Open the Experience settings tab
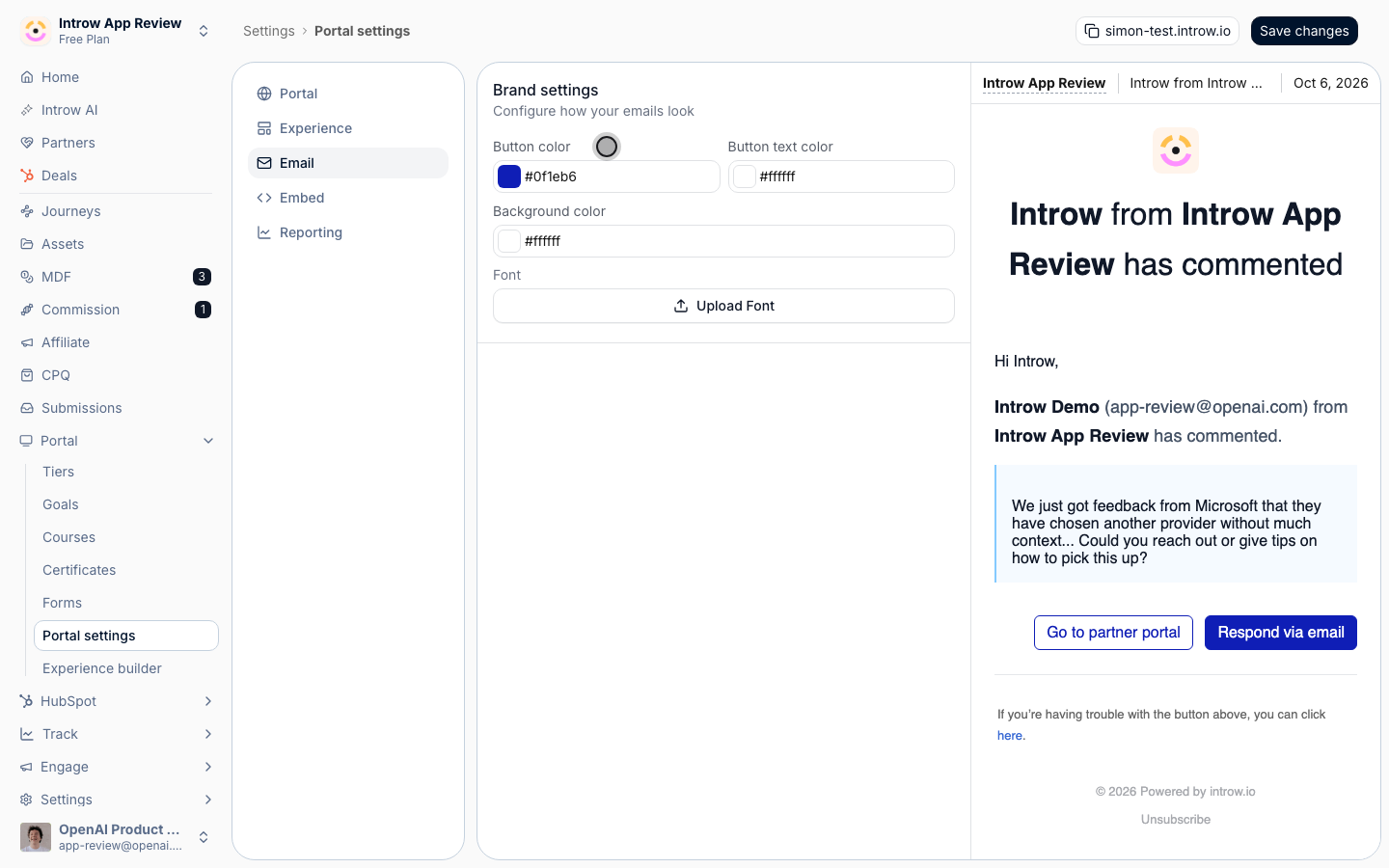This screenshot has height=868, width=1389. pos(348,128)
